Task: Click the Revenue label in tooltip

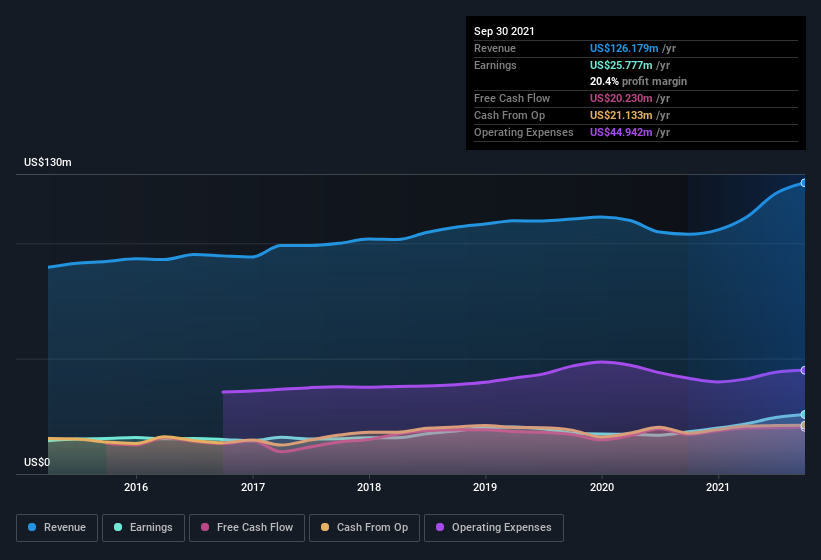Action: coord(495,48)
